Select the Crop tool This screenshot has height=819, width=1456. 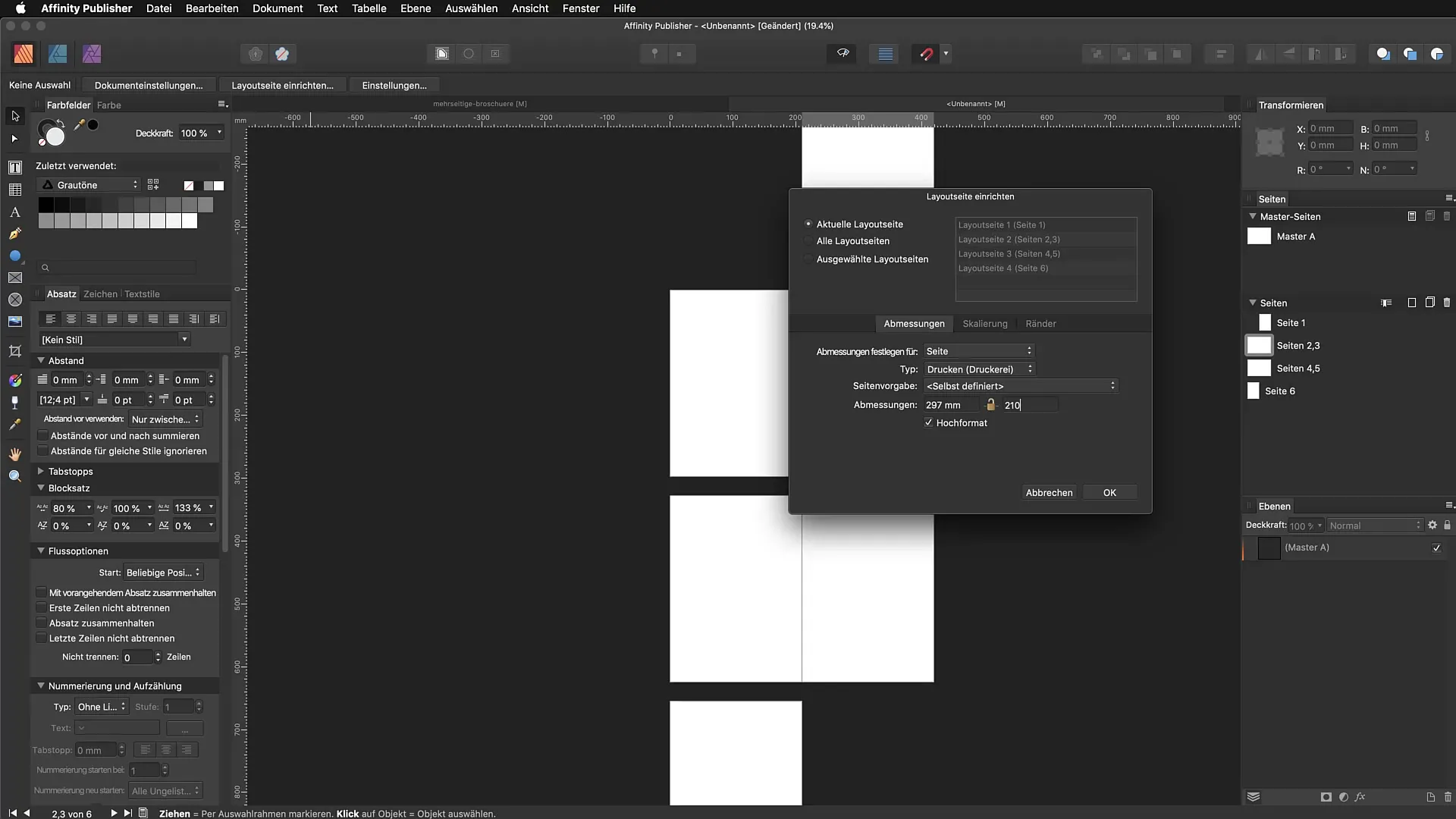coord(14,351)
